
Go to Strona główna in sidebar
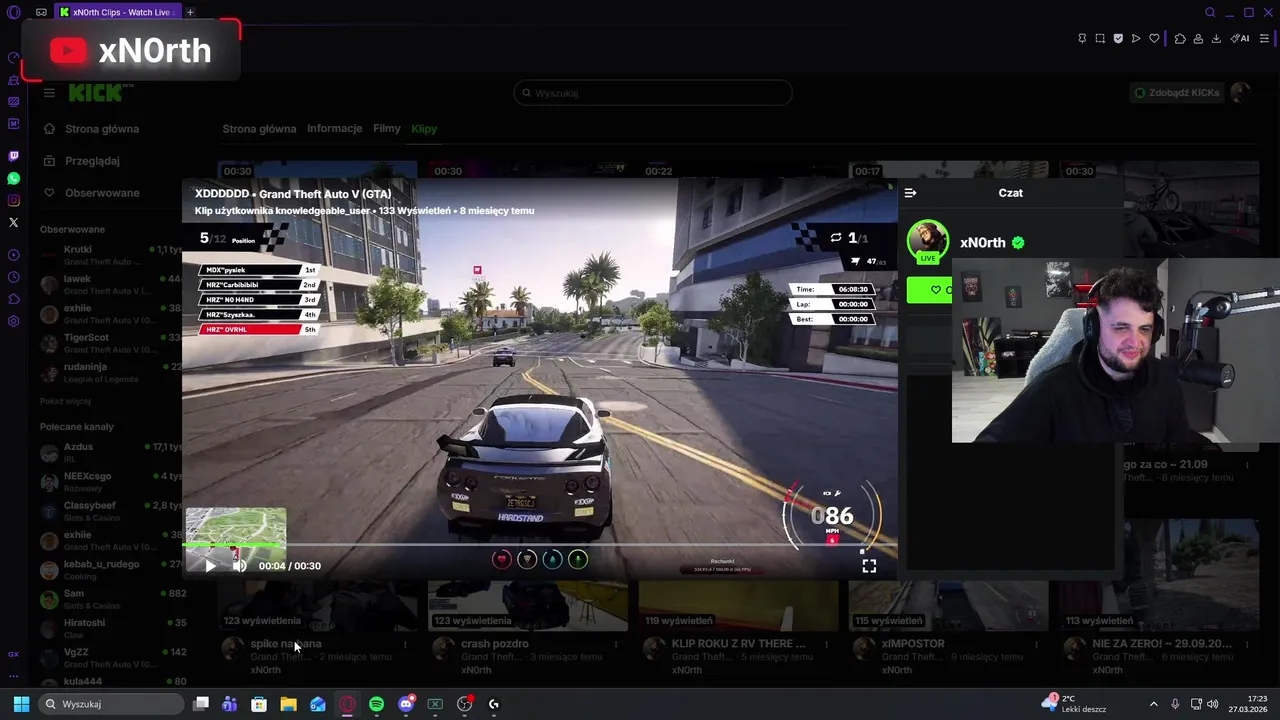[x=92, y=129]
